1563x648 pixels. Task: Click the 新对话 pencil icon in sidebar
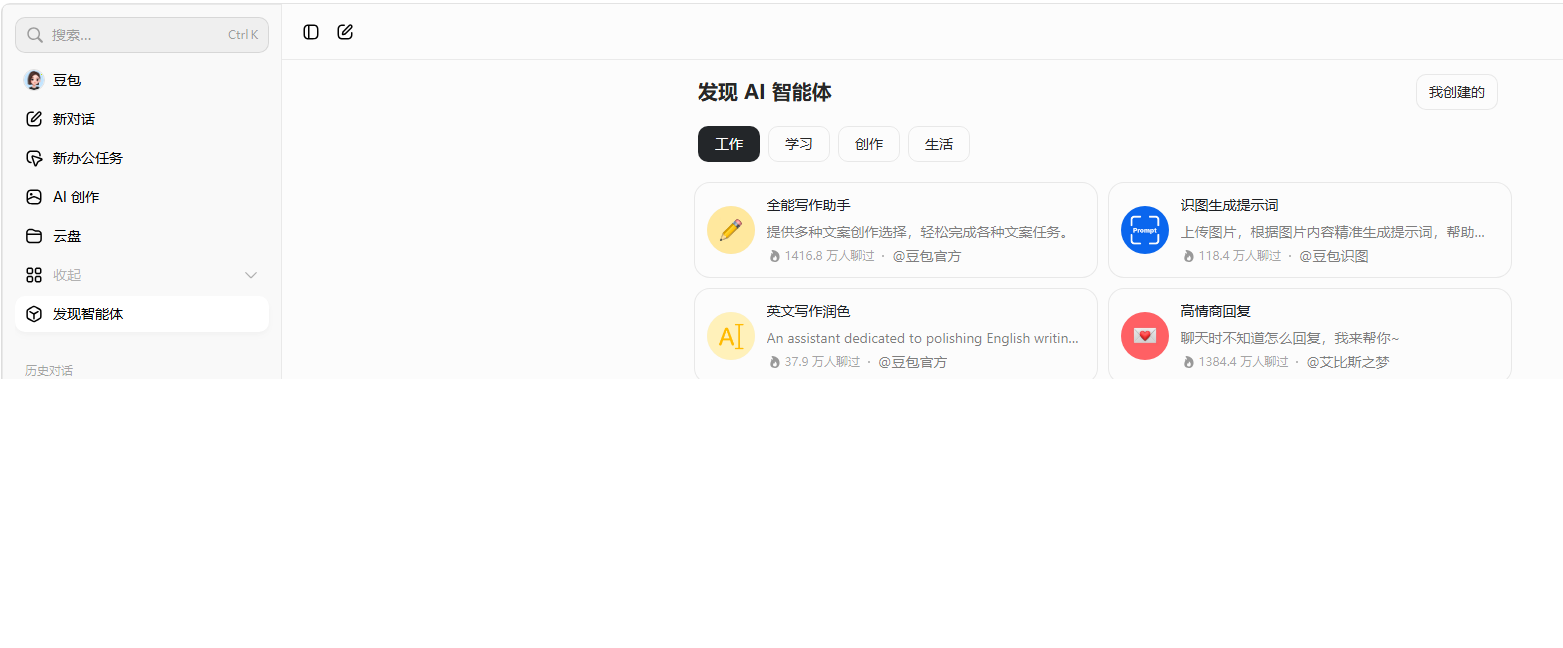pyautogui.click(x=34, y=119)
